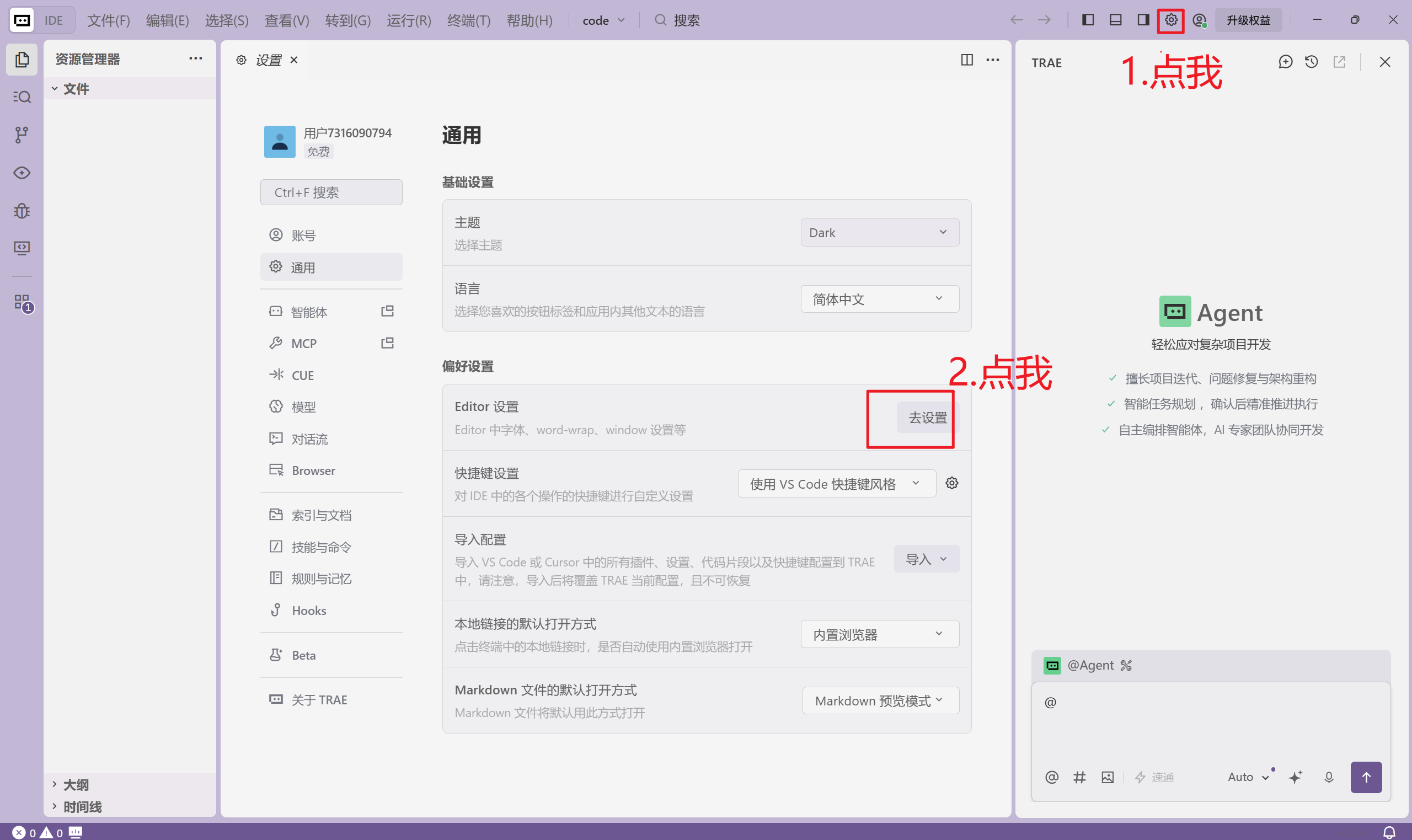
Task: Select 智能体 in settings sidebar
Action: [x=331, y=312]
